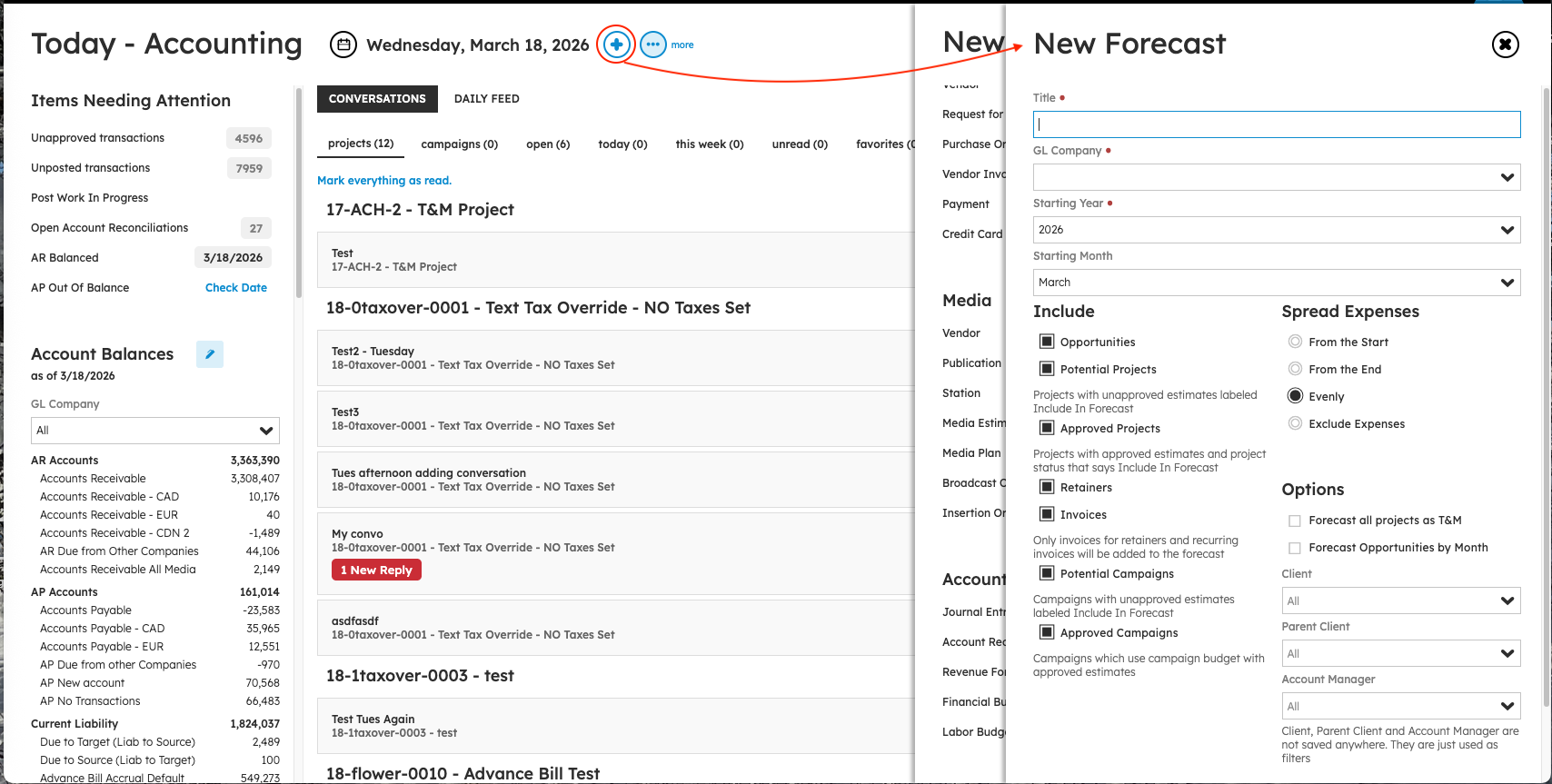This screenshot has width=1552, height=784.
Task: Click the 1 New Reply button
Action: coord(376,570)
